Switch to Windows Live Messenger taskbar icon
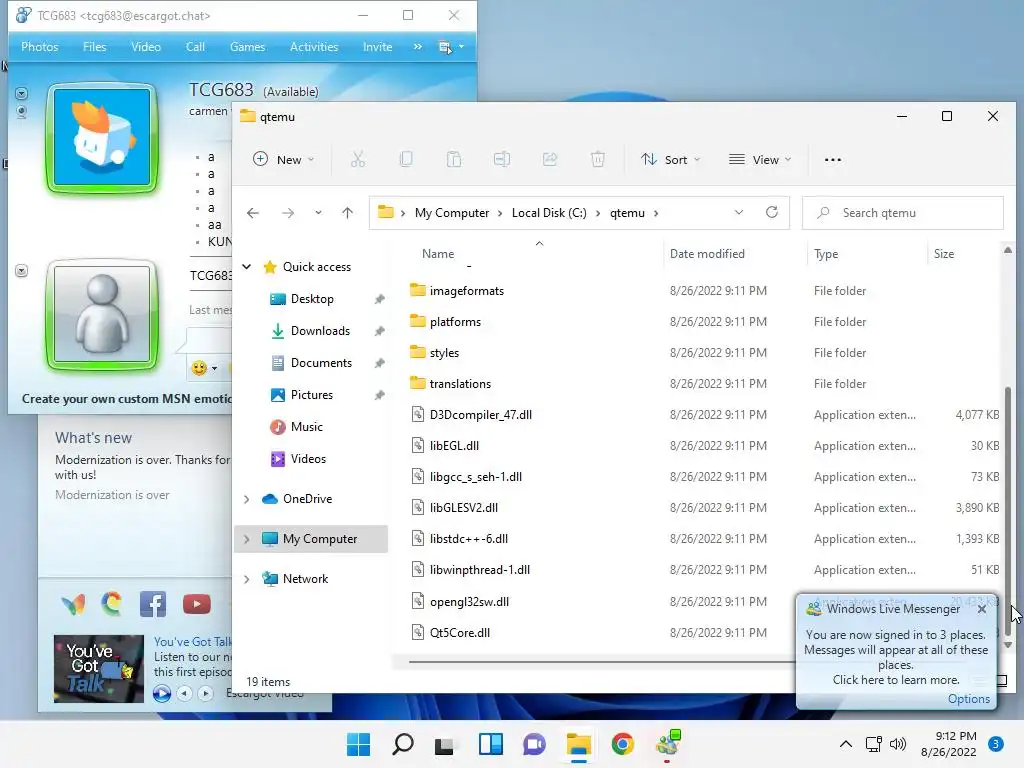The width and height of the screenshot is (1024, 768). (668, 744)
